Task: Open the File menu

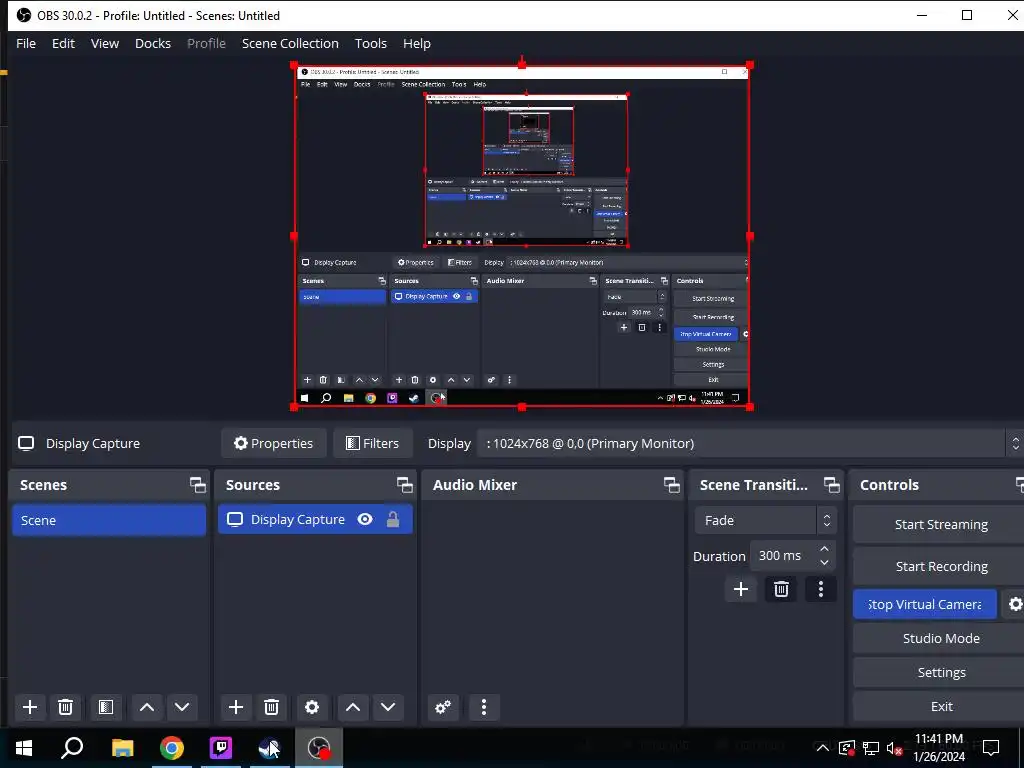Action: [26, 43]
